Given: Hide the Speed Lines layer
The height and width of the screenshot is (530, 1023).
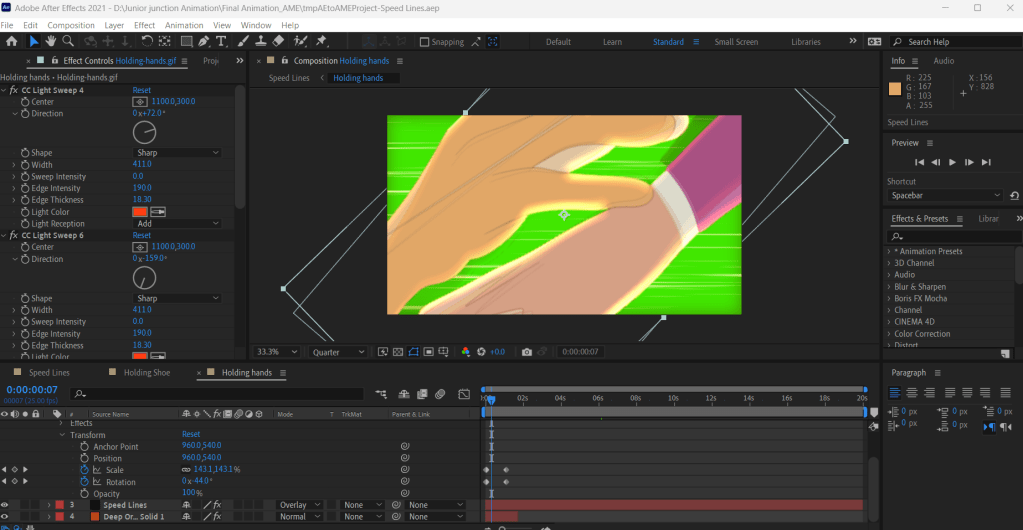Looking at the screenshot, I should (x=6, y=505).
